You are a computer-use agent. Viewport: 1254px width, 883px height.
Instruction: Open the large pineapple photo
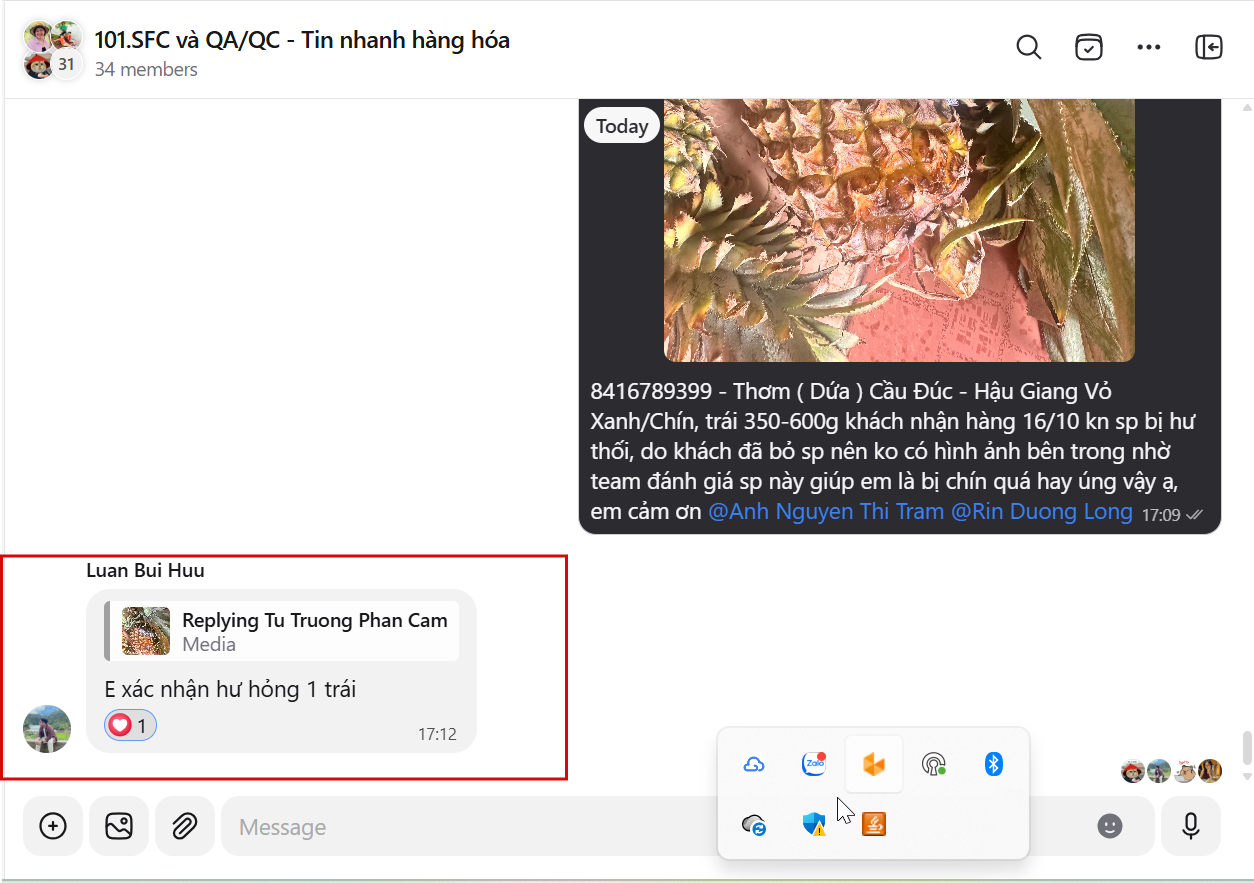pos(899,230)
